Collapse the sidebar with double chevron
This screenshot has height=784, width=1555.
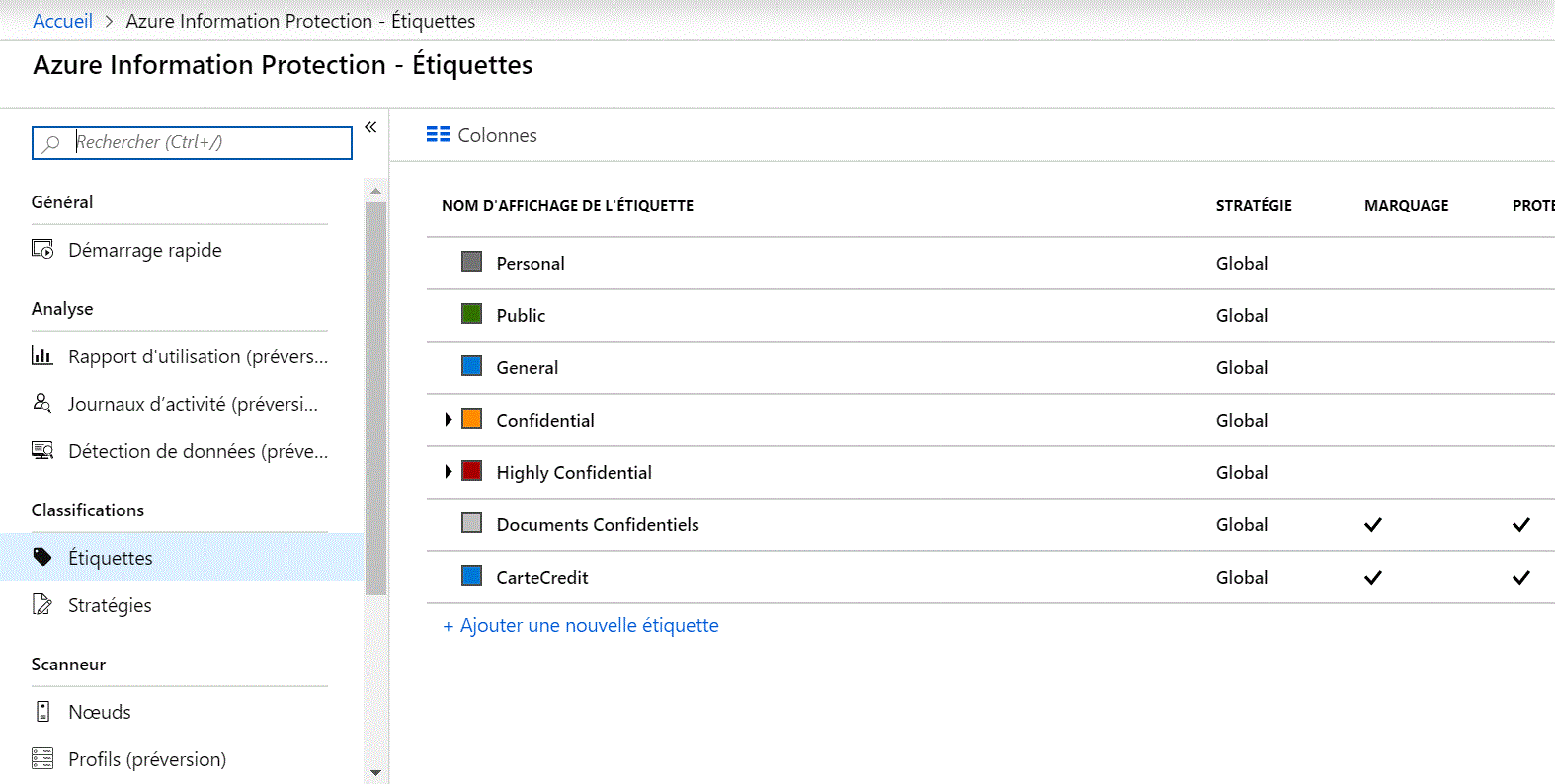[370, 127]
